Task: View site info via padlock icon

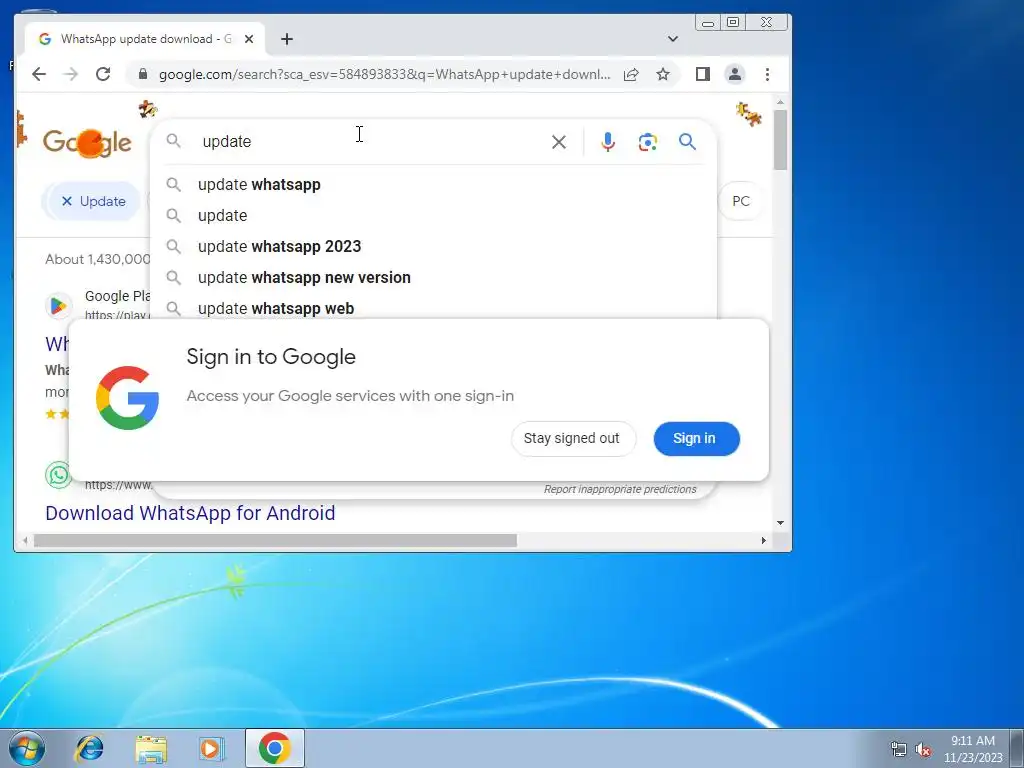Action: pos(143,74)
